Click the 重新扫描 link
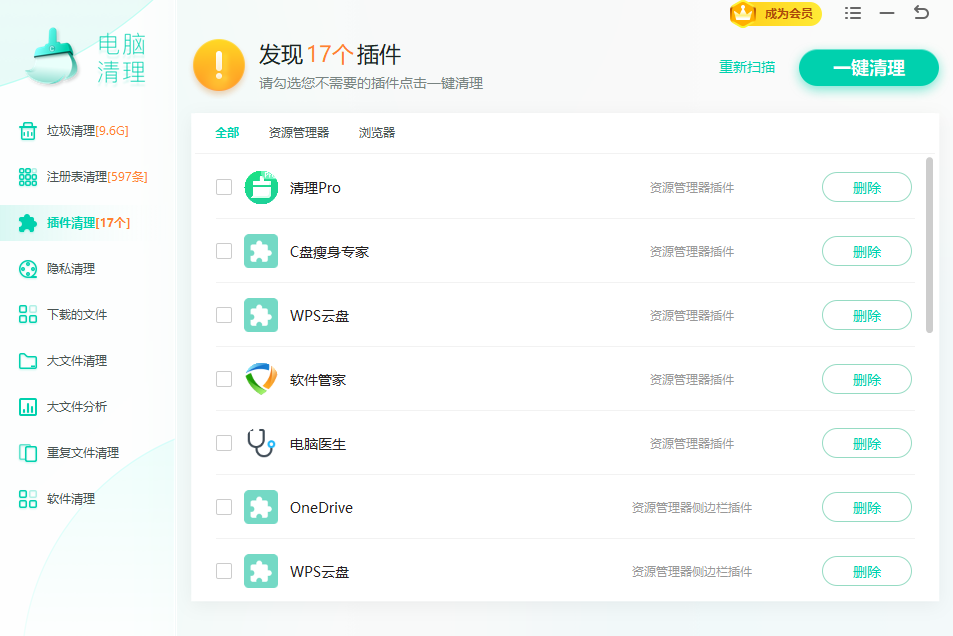 (x=747, y=68)
